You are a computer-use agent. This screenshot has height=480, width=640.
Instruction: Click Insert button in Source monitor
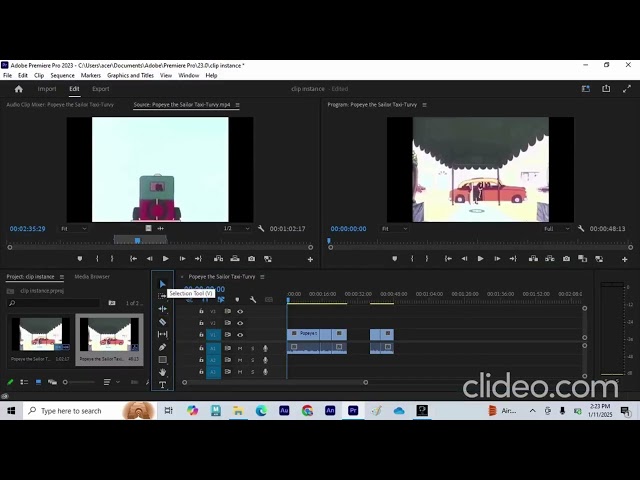tap(218, 259)
